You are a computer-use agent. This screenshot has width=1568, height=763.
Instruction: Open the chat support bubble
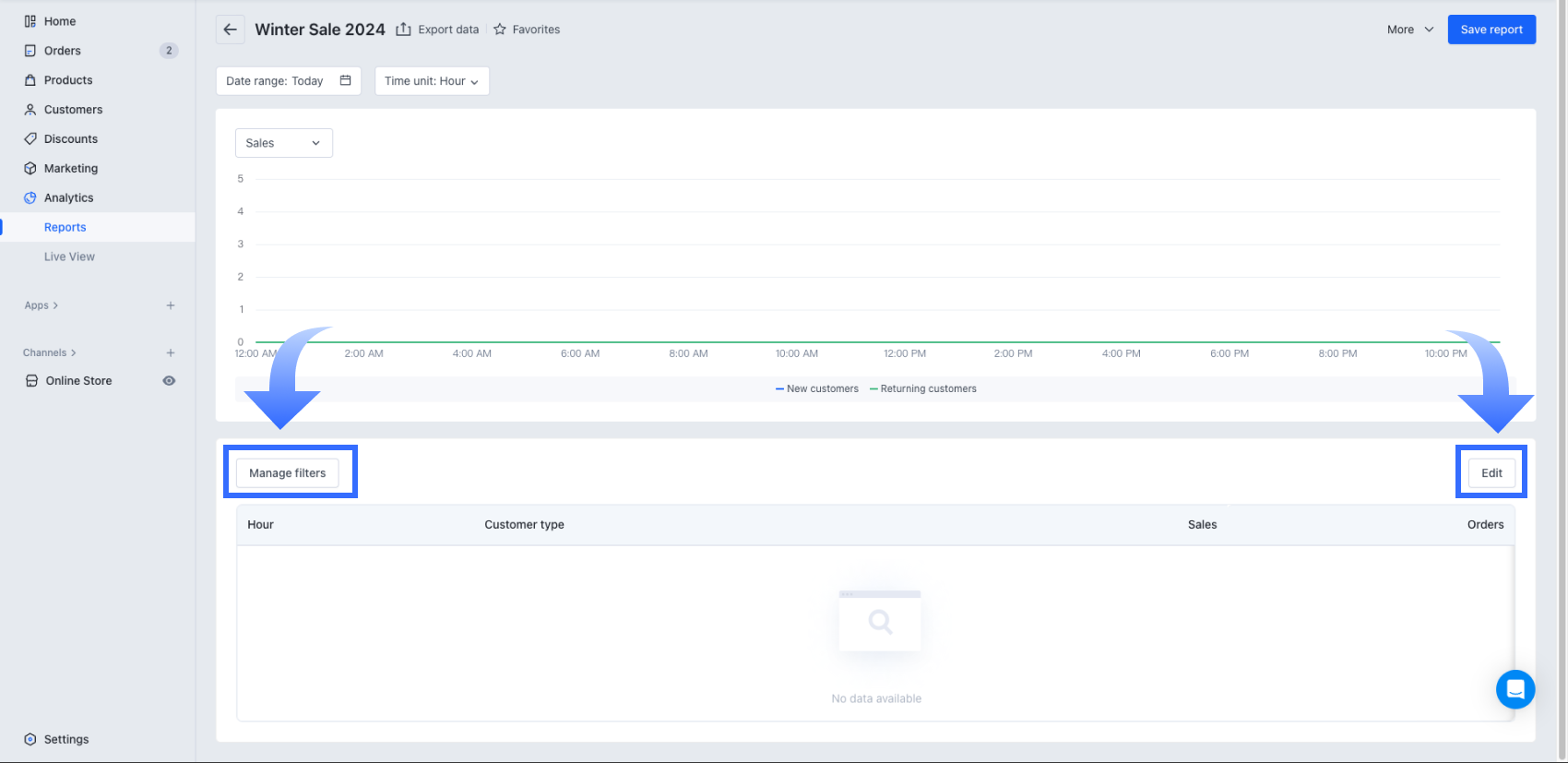point(1515,689)
